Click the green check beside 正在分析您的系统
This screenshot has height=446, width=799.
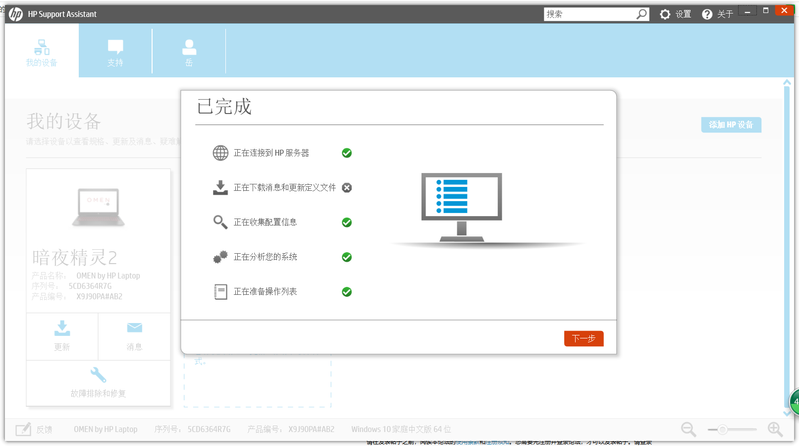[347, 257]
